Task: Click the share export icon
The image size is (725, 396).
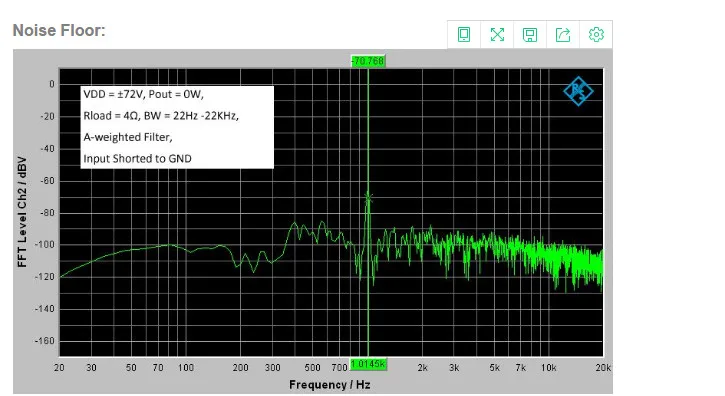Action: point(563,35)
